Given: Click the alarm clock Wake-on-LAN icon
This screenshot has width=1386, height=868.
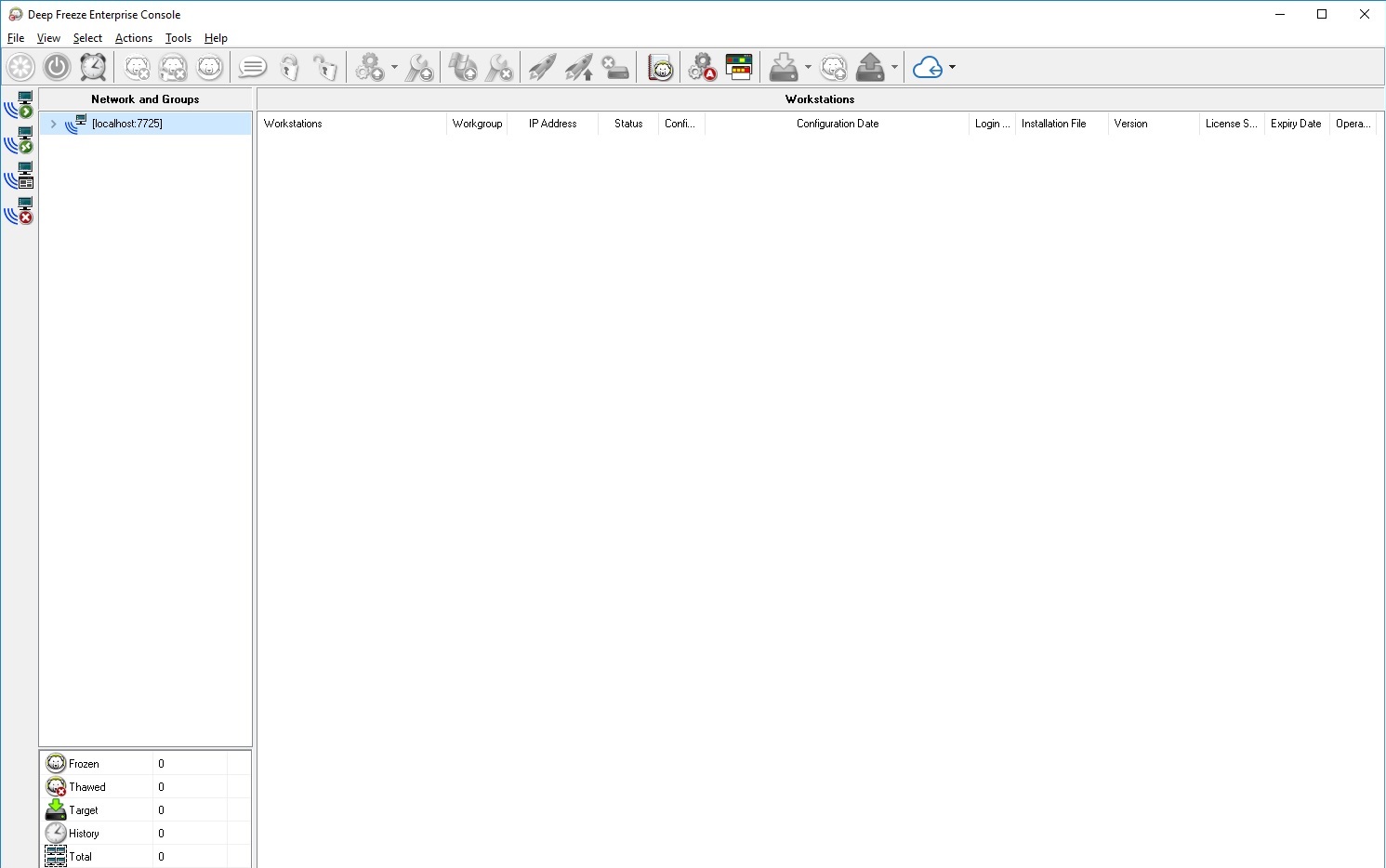Looking at the screenshot, I should tap(93, 67).
